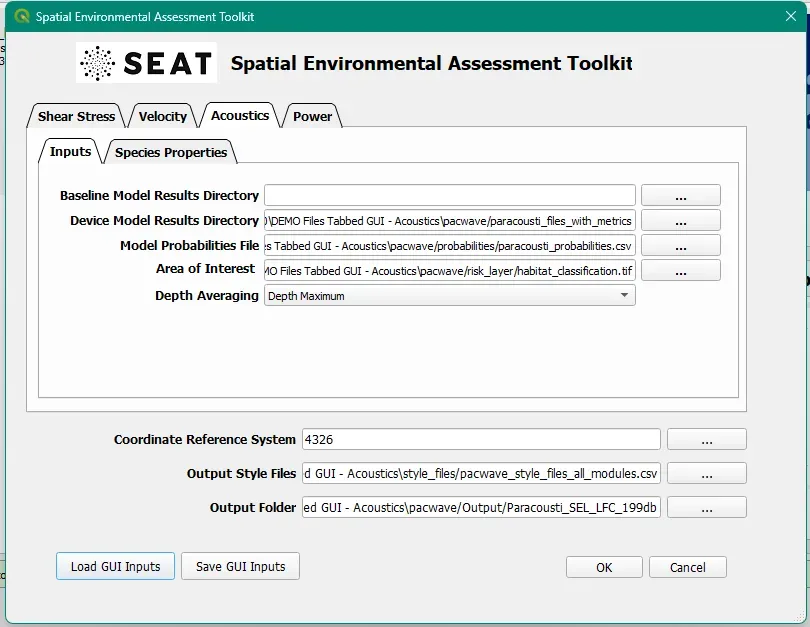
Task: Click the Model Probabilities File field
Action: [x=449, y=245]
